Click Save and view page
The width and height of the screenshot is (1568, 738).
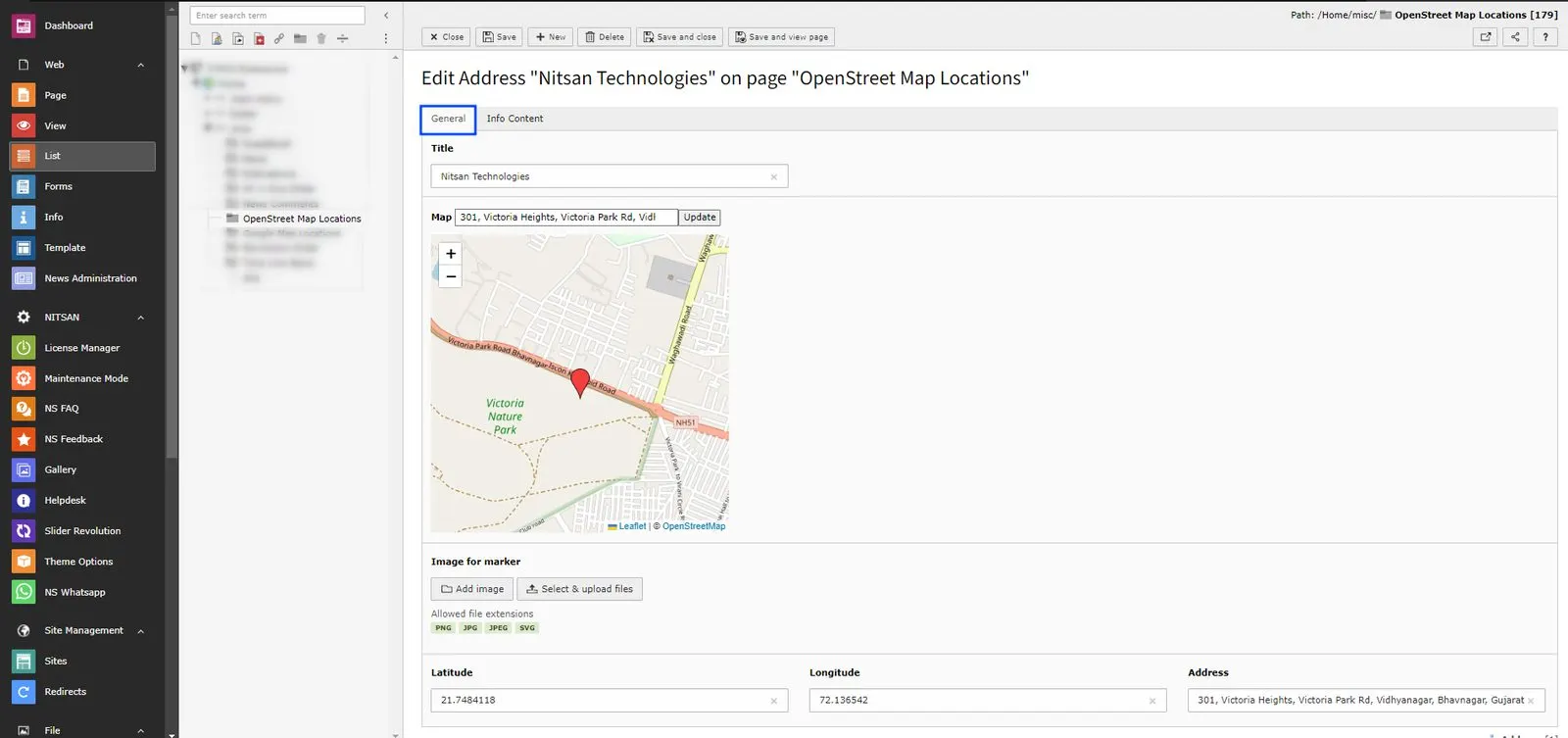(x=782, y=37)
